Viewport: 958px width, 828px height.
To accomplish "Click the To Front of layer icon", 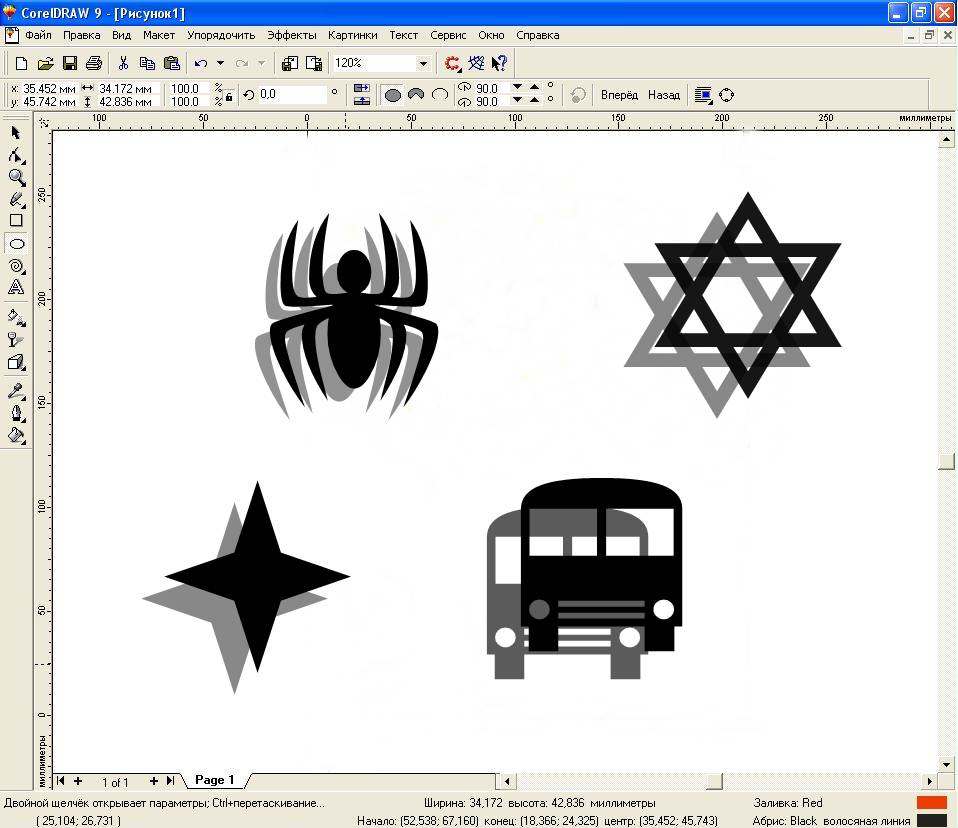I will point(703,95).
